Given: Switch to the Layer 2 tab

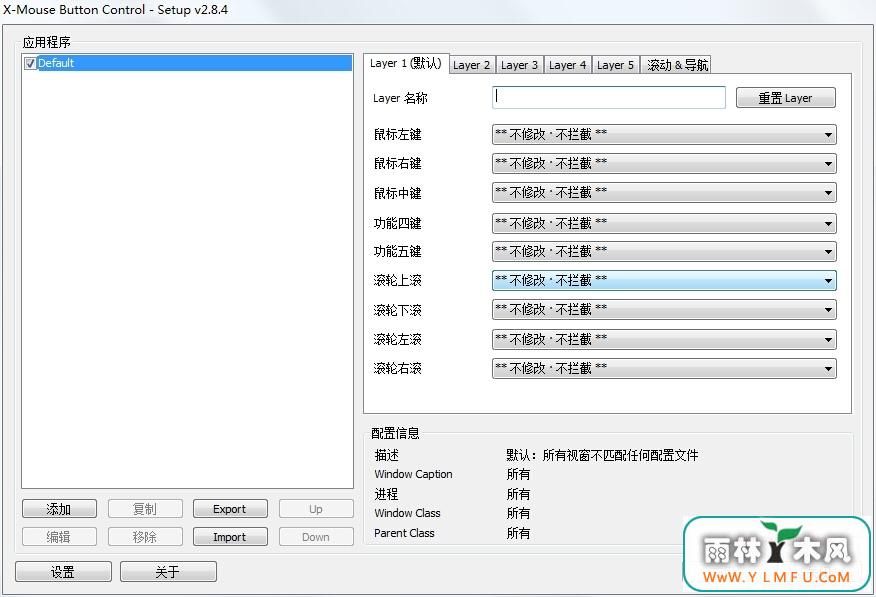Looking at the screenshot, I should click(471, 65).
